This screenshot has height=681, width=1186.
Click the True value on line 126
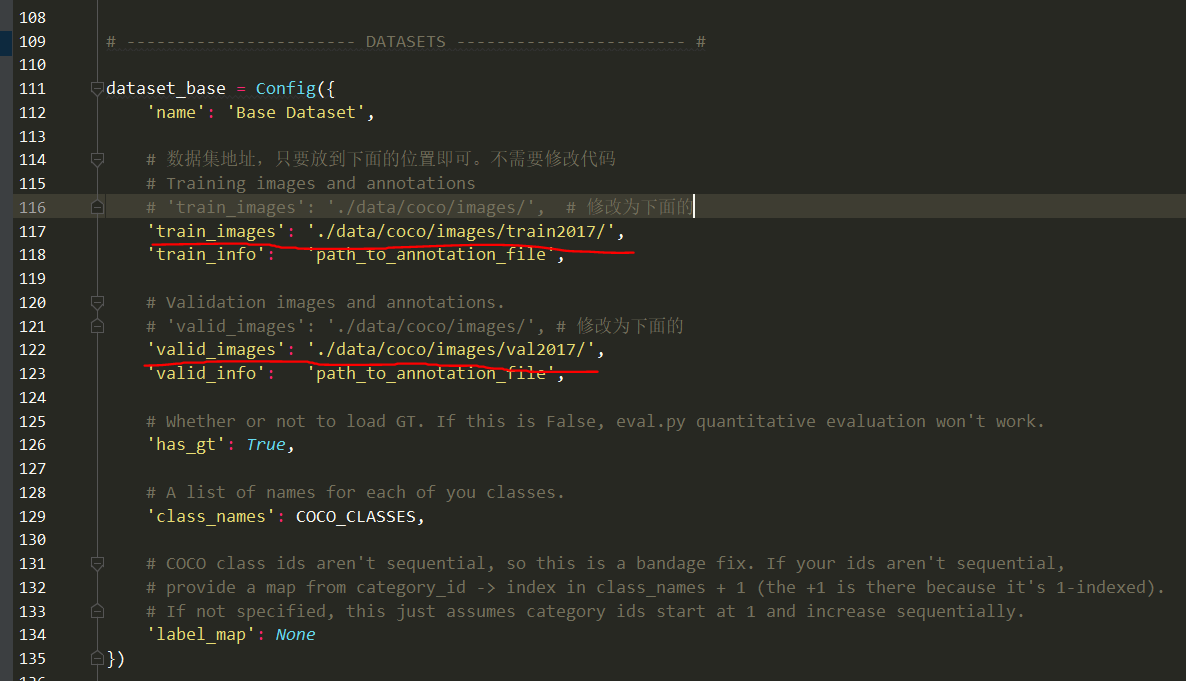(265, 445)
